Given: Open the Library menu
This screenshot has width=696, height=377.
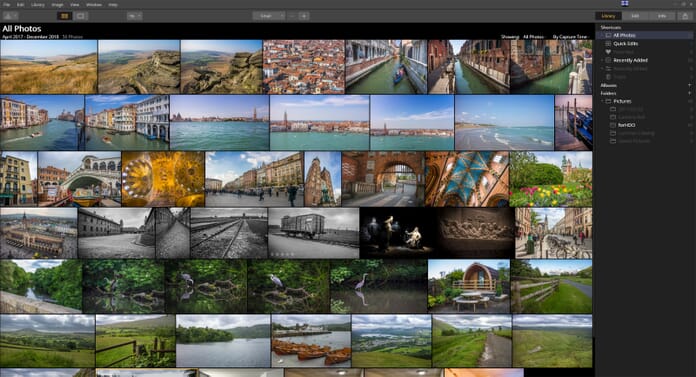Looking at the screenshot, I should click(x=38, y=4).
